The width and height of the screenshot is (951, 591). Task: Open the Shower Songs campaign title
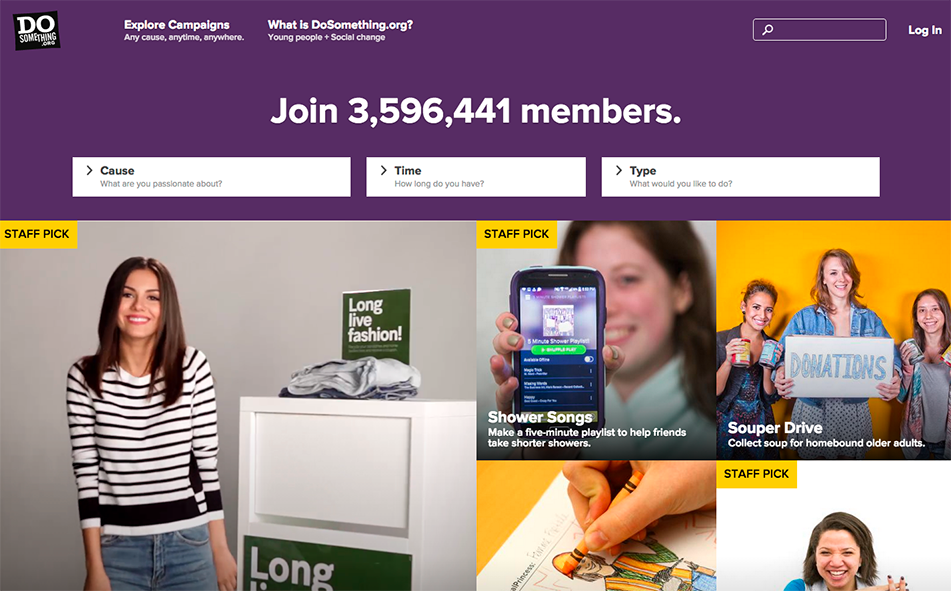point(540,417)
